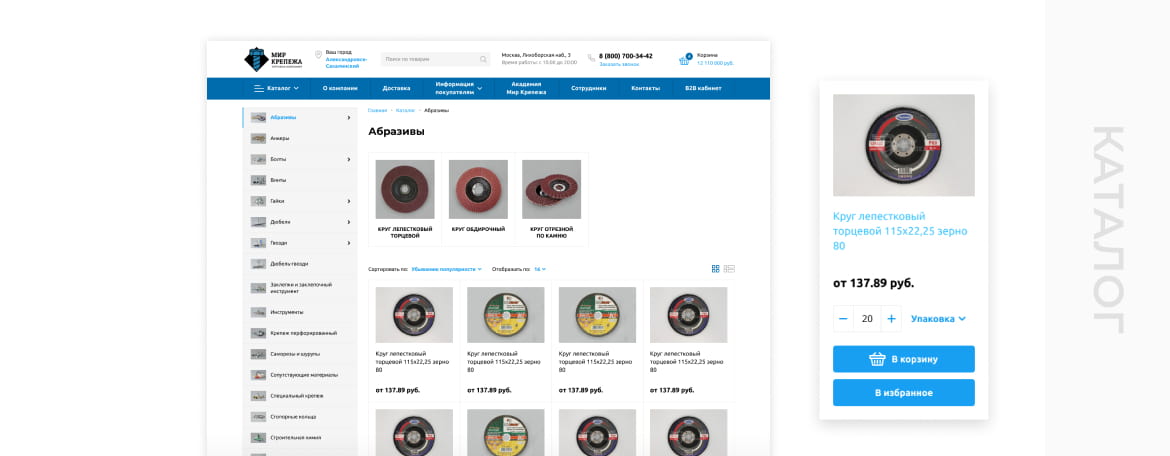
Task: Open the Круг обдирочный subcategory thumbnail
Action: (478, 190)
